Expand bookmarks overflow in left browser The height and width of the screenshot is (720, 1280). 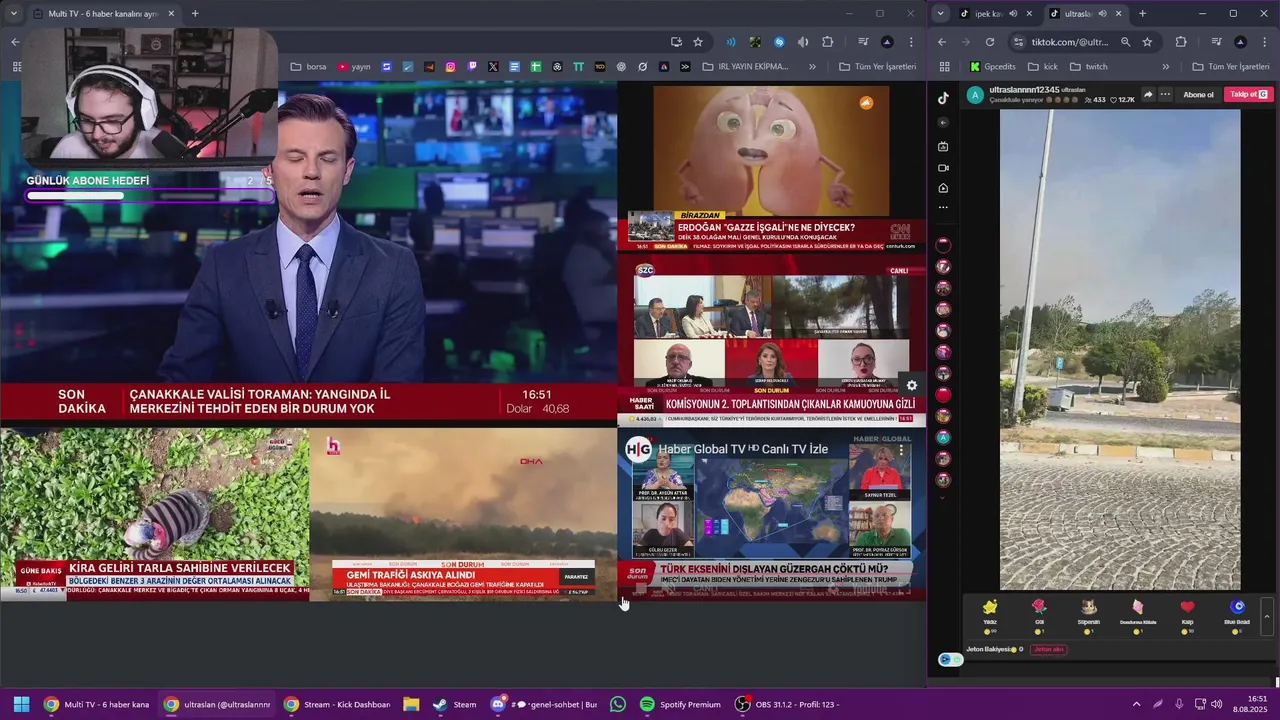coord(812,67)
